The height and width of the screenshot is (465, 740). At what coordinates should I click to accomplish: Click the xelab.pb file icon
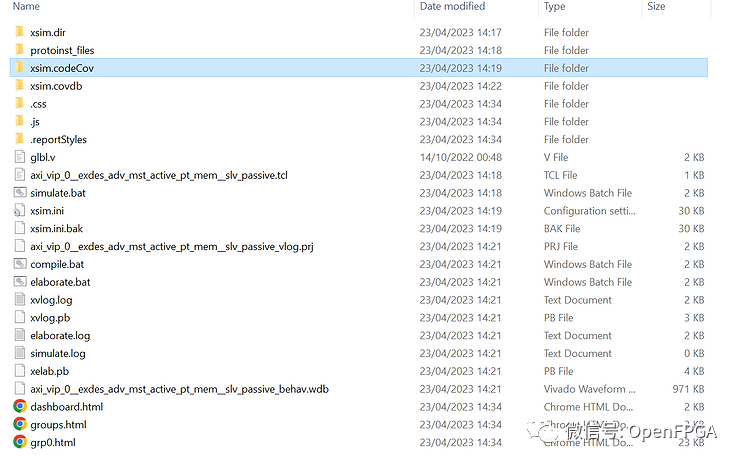coord(20,371)
